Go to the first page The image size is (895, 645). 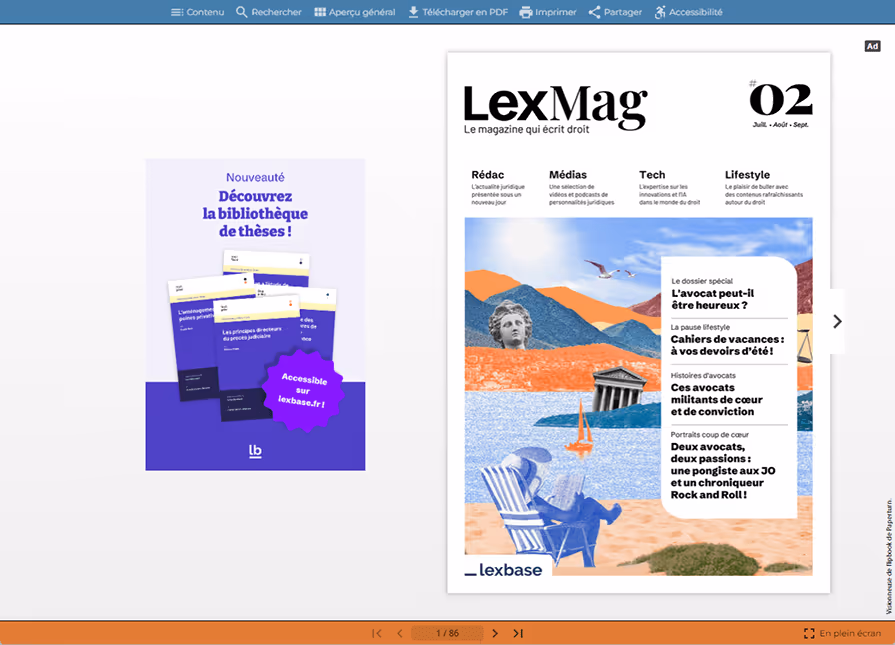tap(377, 633)
